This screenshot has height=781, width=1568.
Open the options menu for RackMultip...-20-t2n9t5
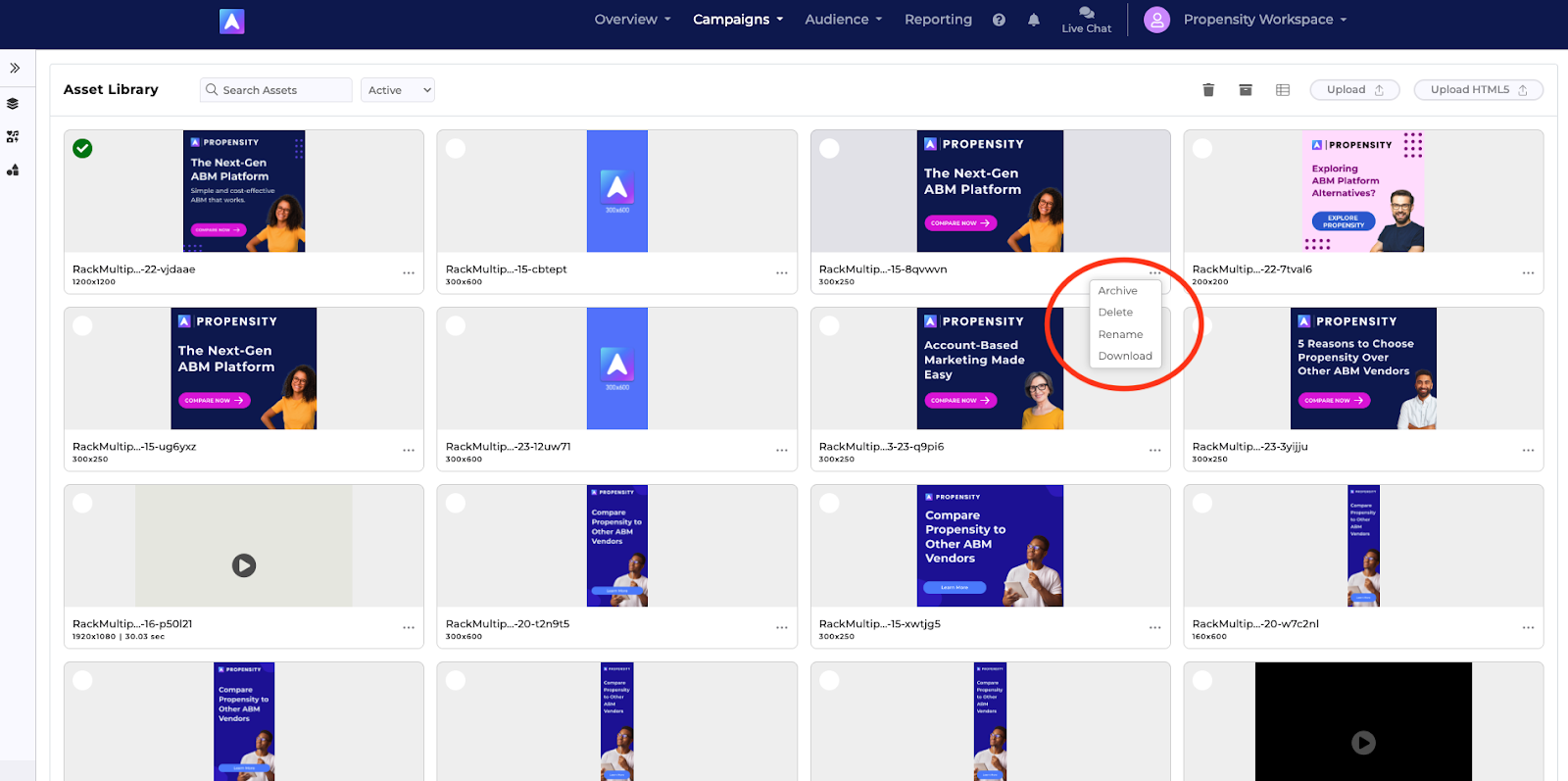pos(782,628)
